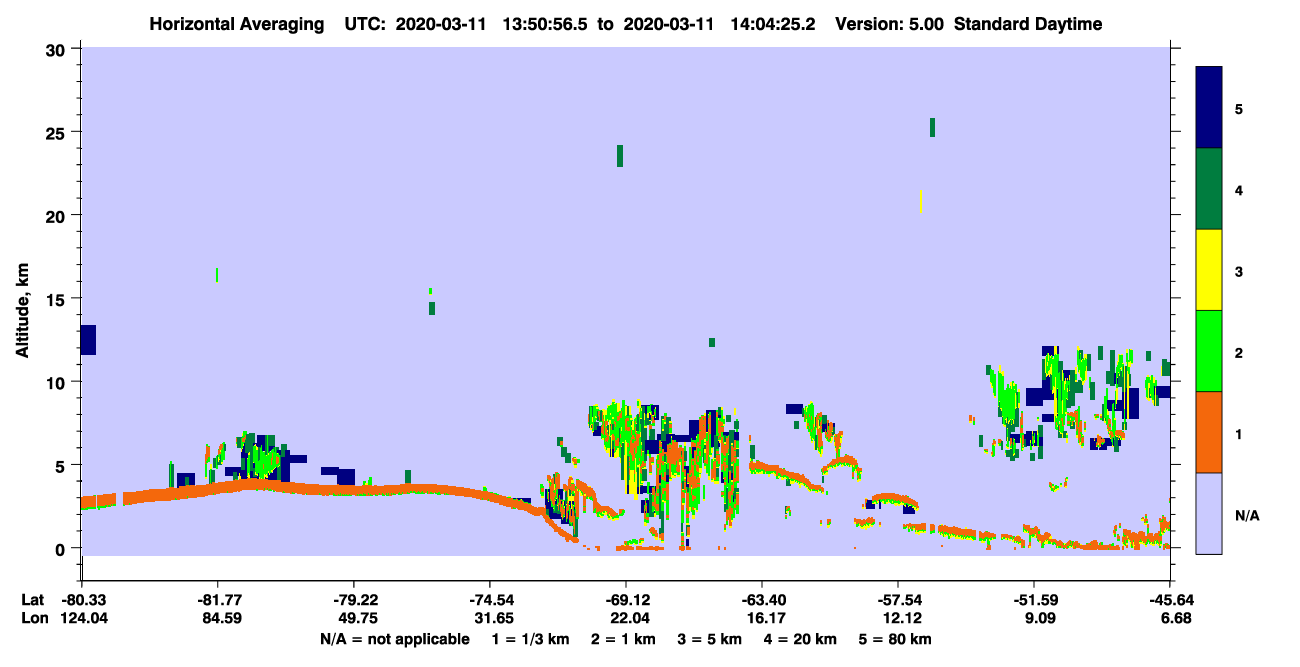
Task: Click latitude value -74.54
Action: pos(490,600)
